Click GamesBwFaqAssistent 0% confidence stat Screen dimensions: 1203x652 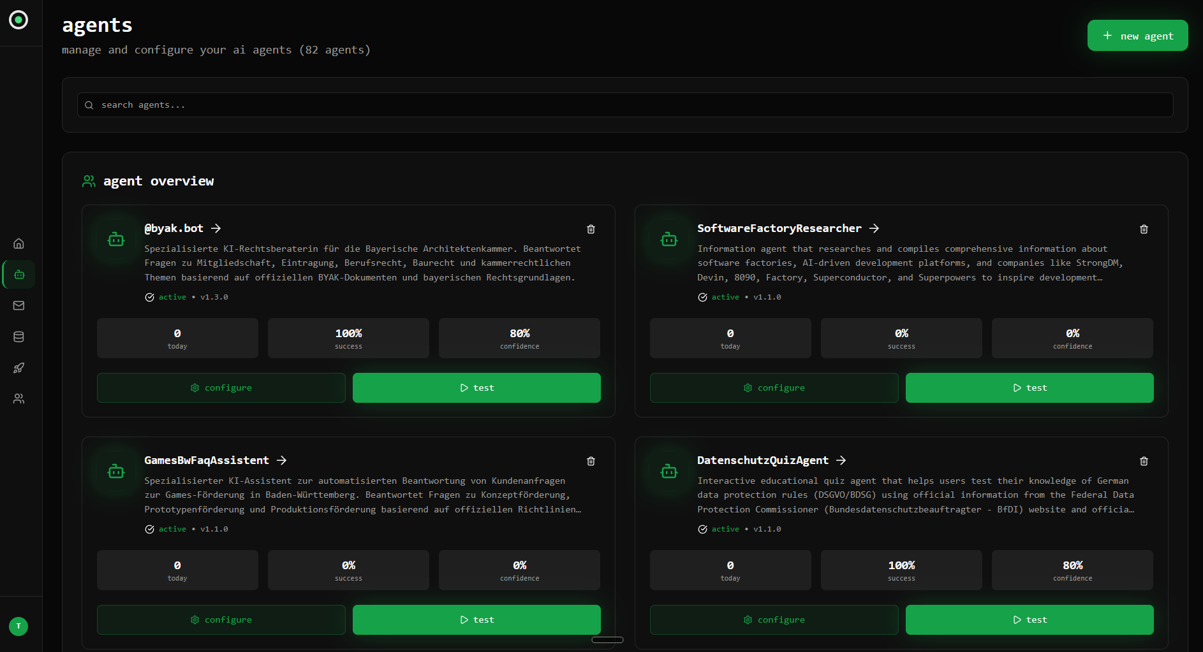pos(519,570)
